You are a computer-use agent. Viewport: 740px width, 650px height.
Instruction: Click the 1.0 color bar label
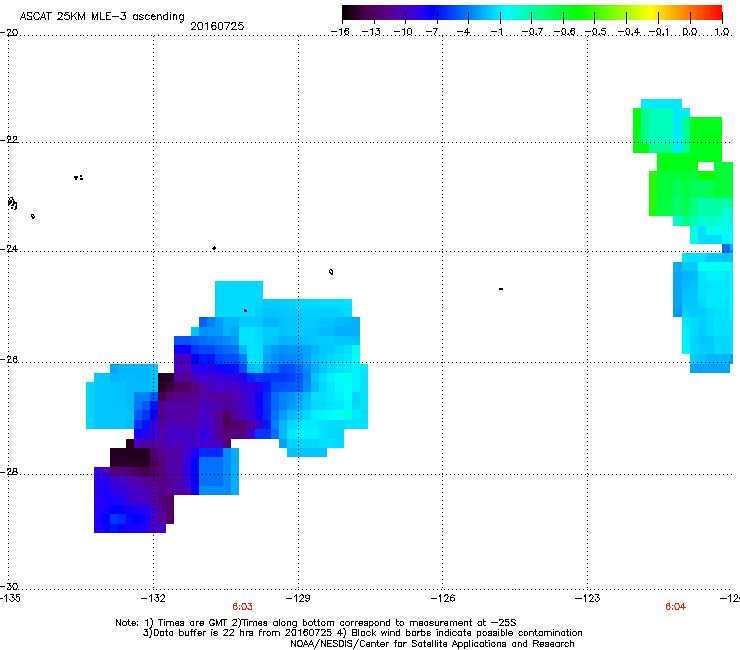click(722, 32)
